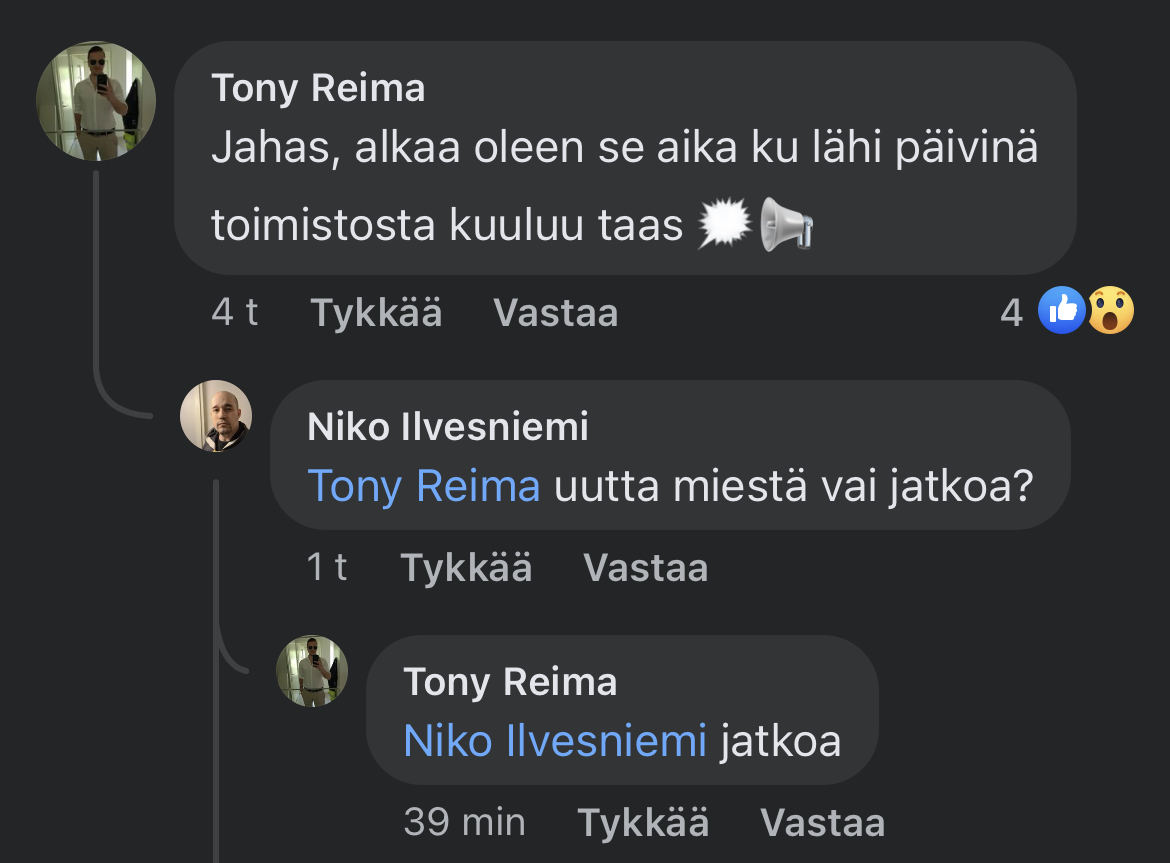Image resolution: width=1170 pixels, height=863 pixels.
Task: Click the blue thumbs-up reaction icon
Action: pos(1062,311)
